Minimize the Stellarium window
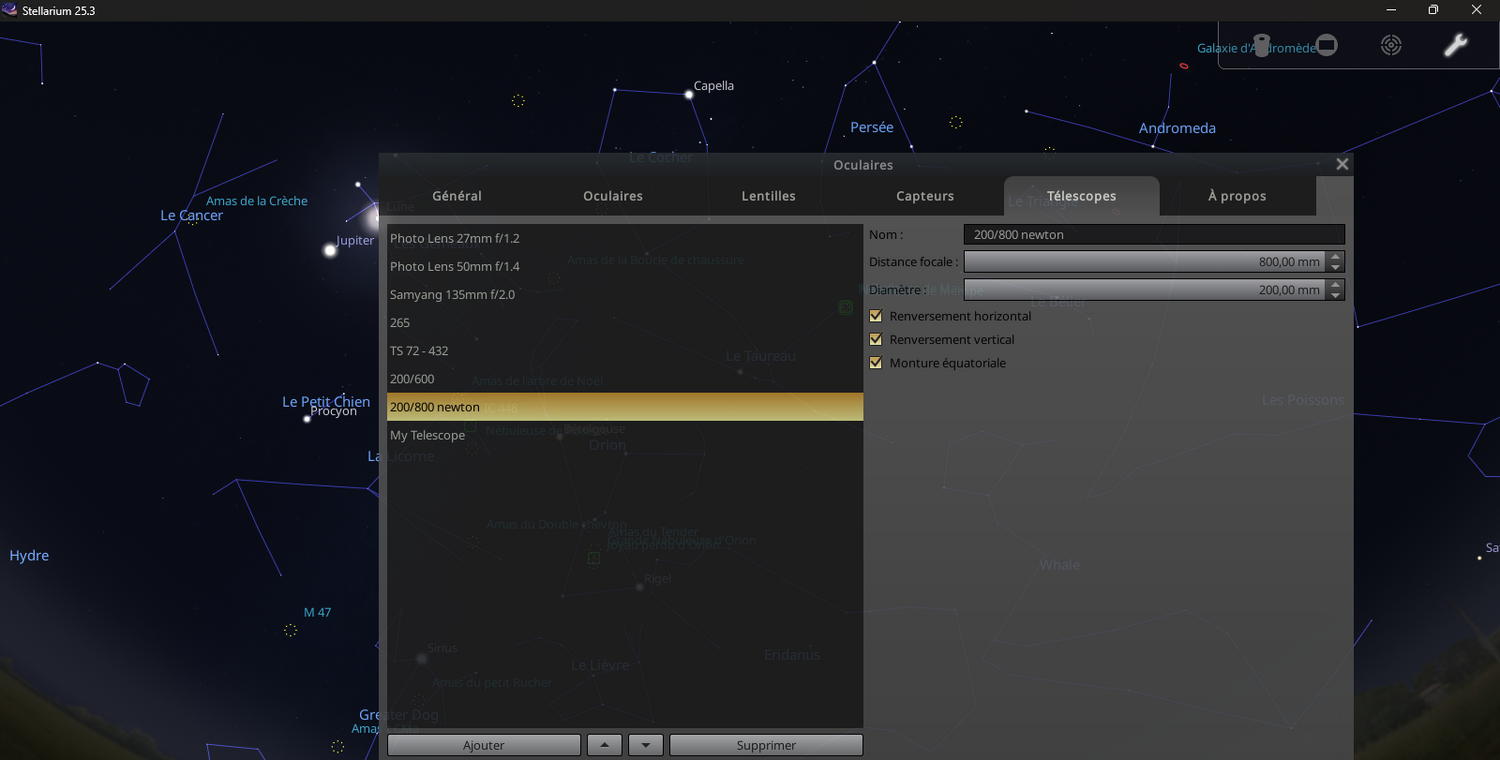 (x=1389, y=10)
